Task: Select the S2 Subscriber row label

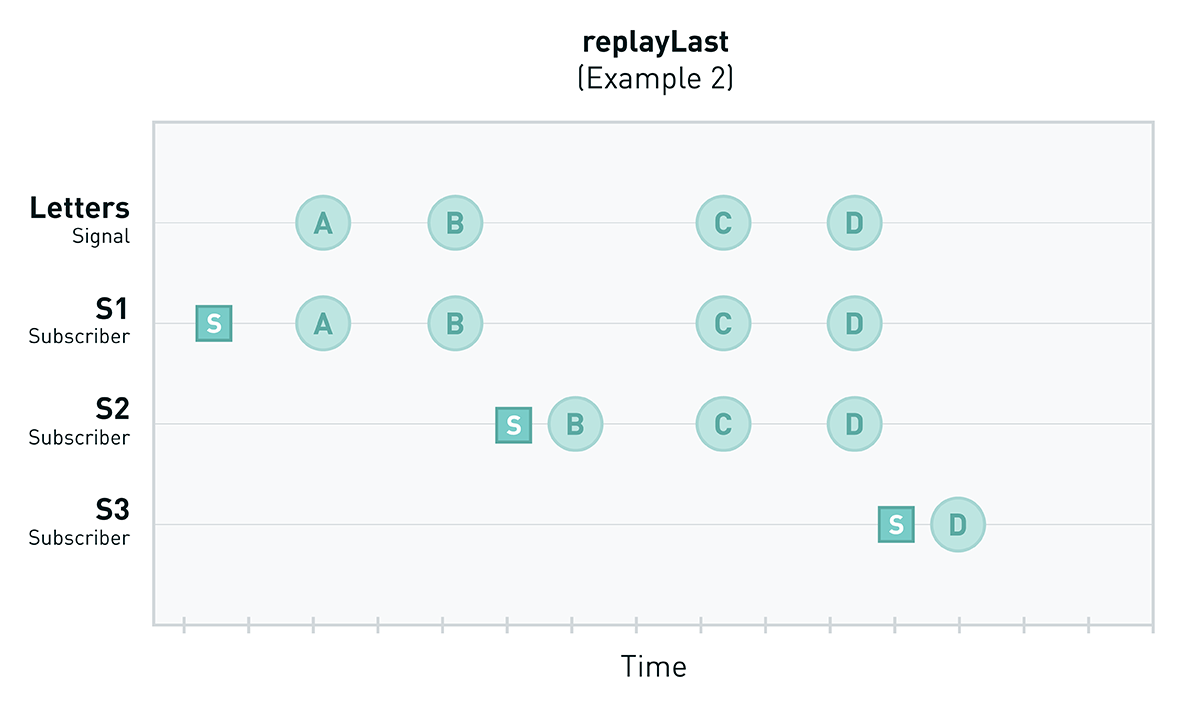Action: tap(79, 422)
